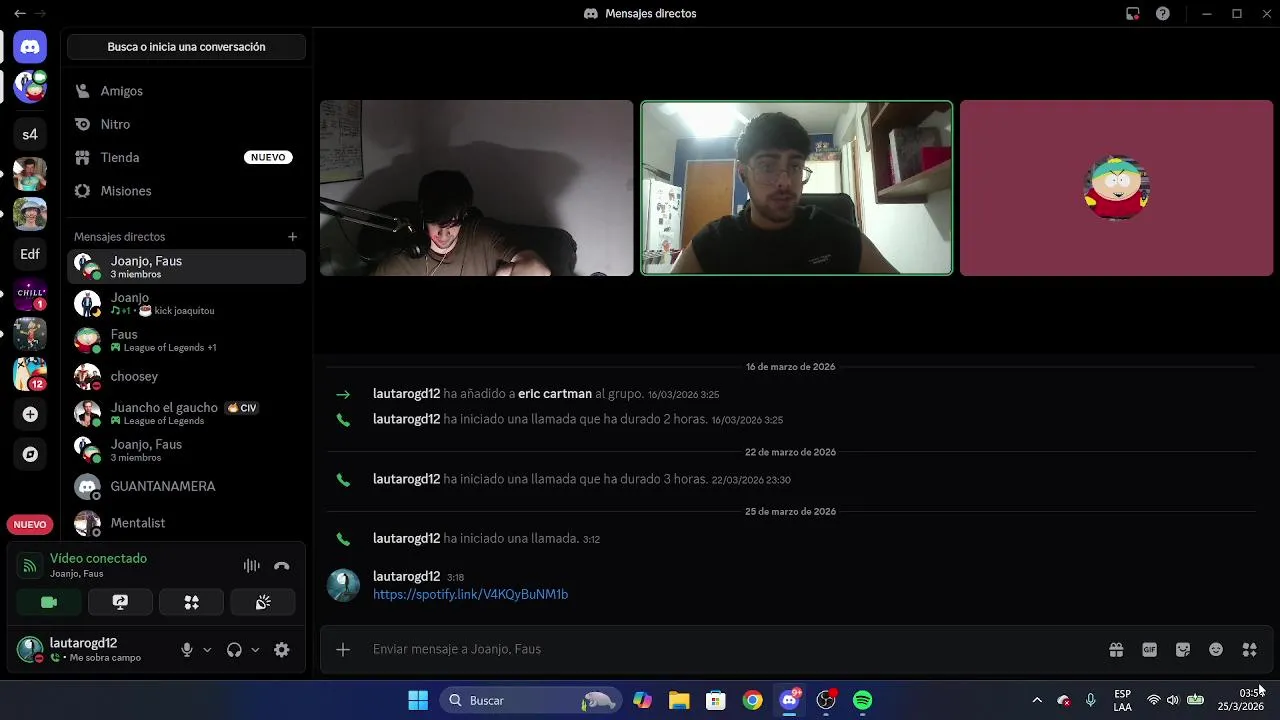Open Google Chrome from the taskbar

click(752, 700)
